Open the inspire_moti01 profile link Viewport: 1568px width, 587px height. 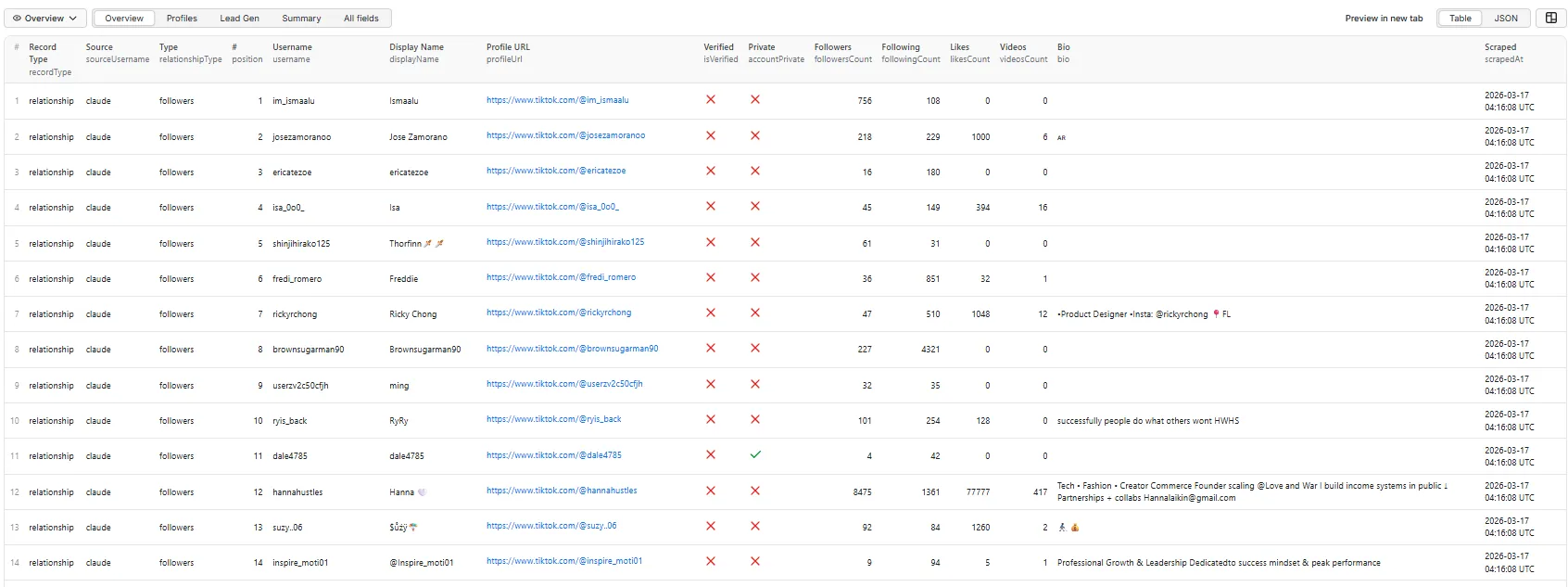coord(564,561)
